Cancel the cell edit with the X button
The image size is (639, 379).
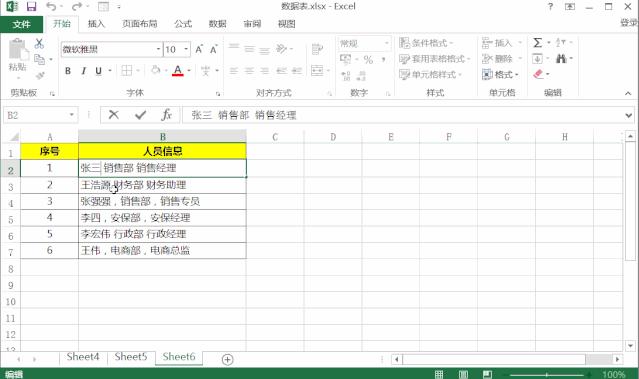114,115
